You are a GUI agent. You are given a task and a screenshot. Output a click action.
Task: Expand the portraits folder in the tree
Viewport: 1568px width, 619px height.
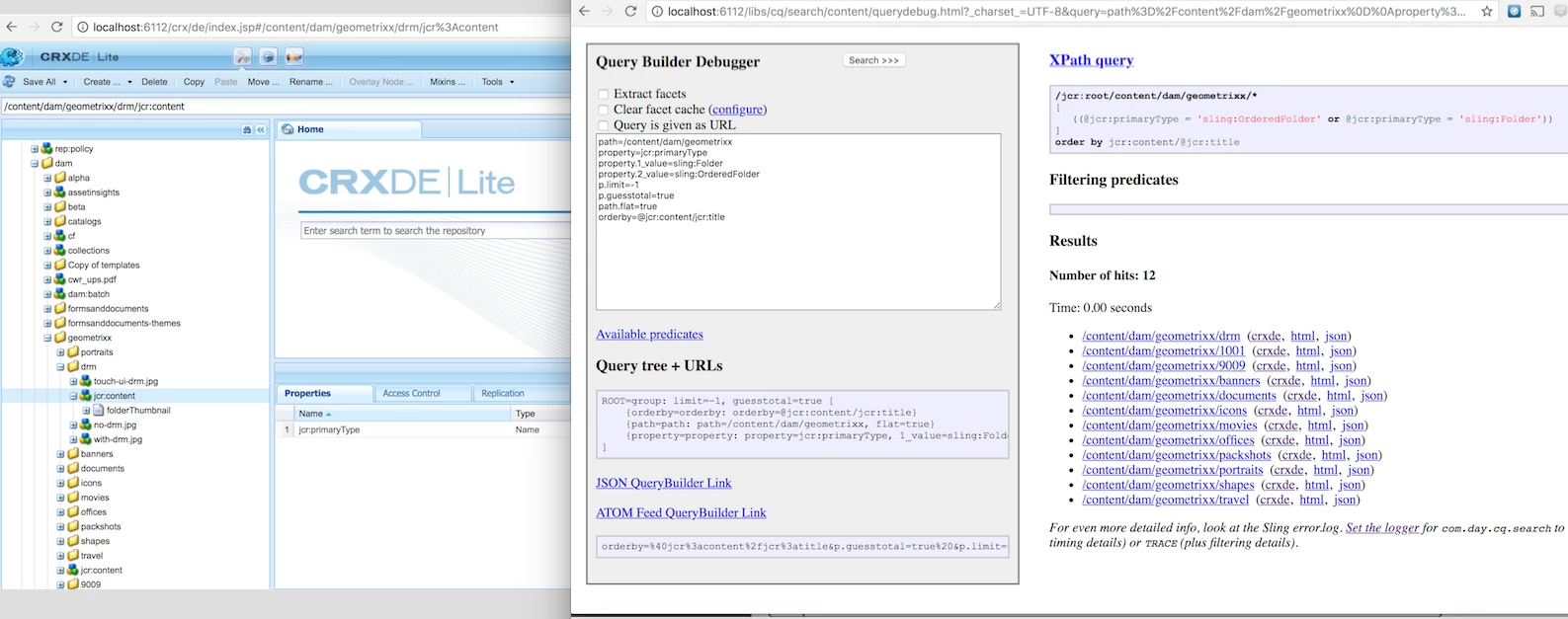60,352
